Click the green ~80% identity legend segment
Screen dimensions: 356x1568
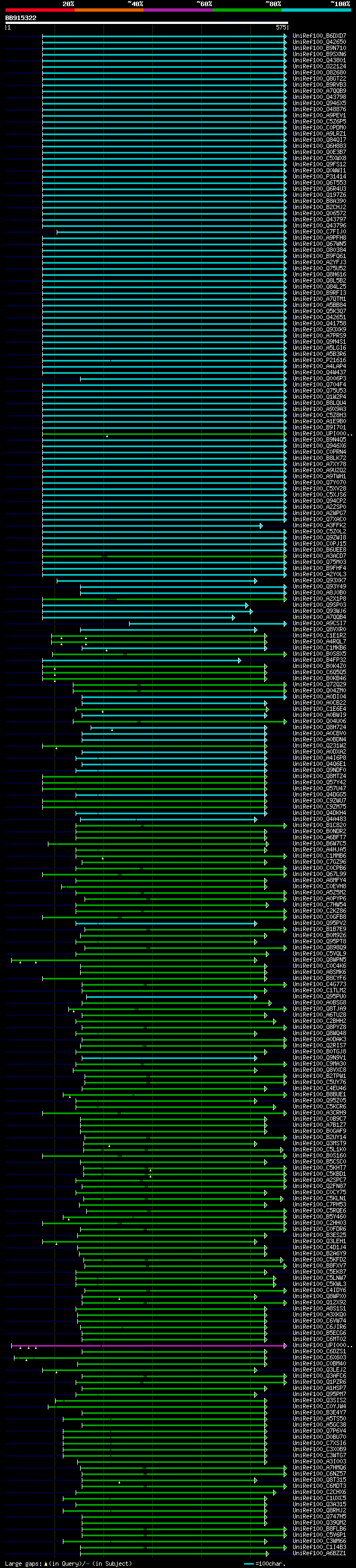click(x=247, y=10)
